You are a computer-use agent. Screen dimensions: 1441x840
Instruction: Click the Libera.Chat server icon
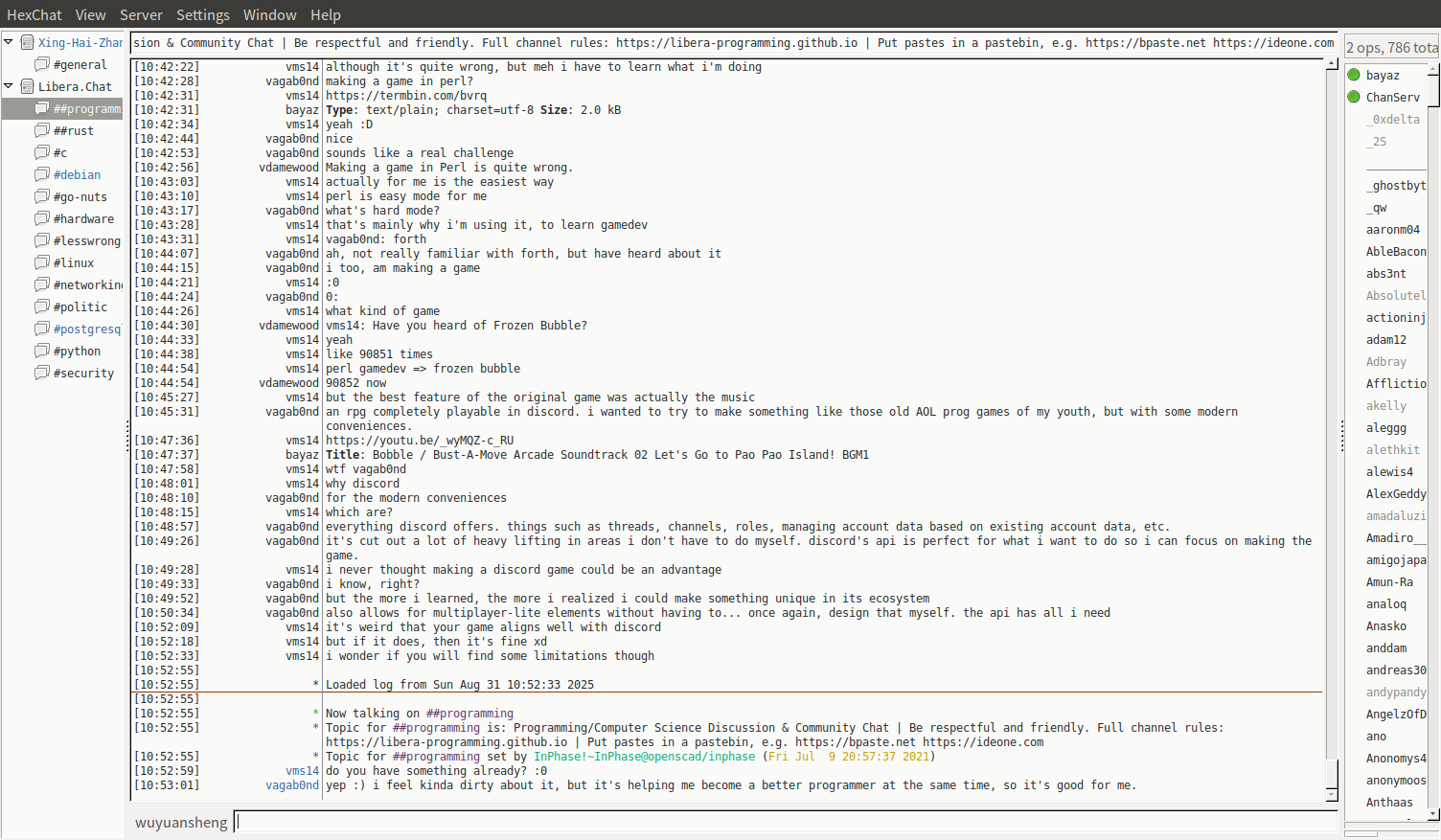[x=28, y=86]
